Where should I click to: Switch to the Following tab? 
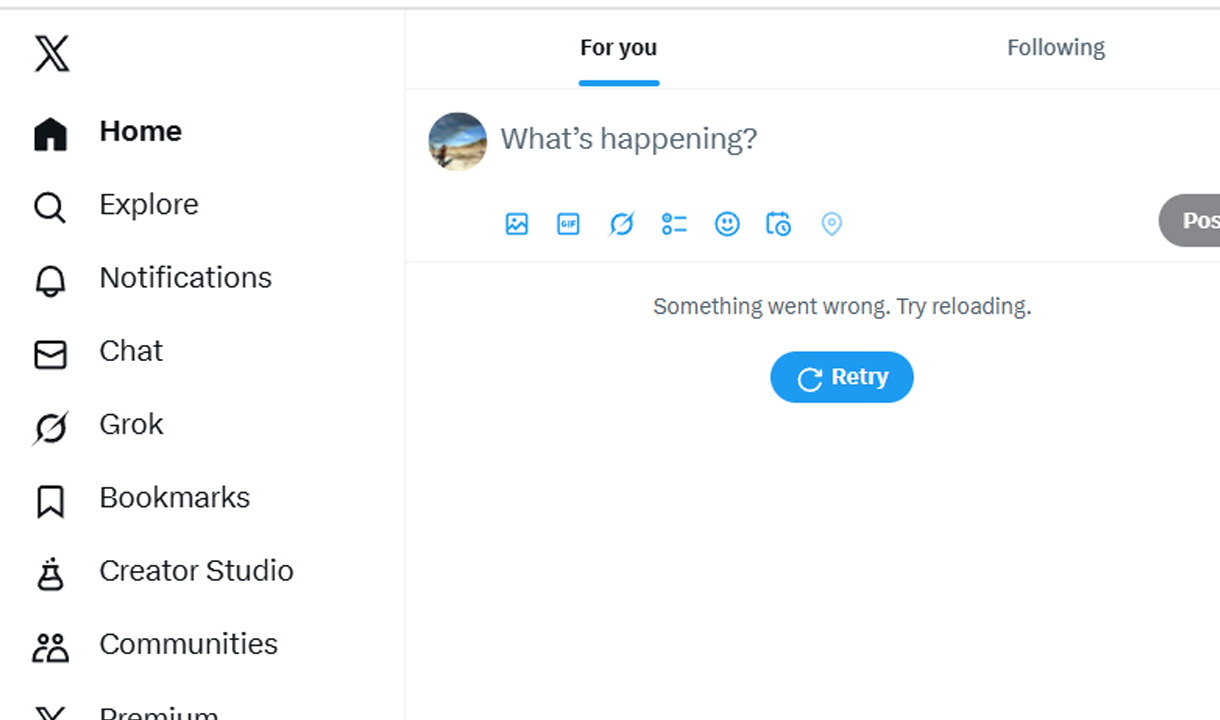pyautogui.click(x=1055, y=48)
